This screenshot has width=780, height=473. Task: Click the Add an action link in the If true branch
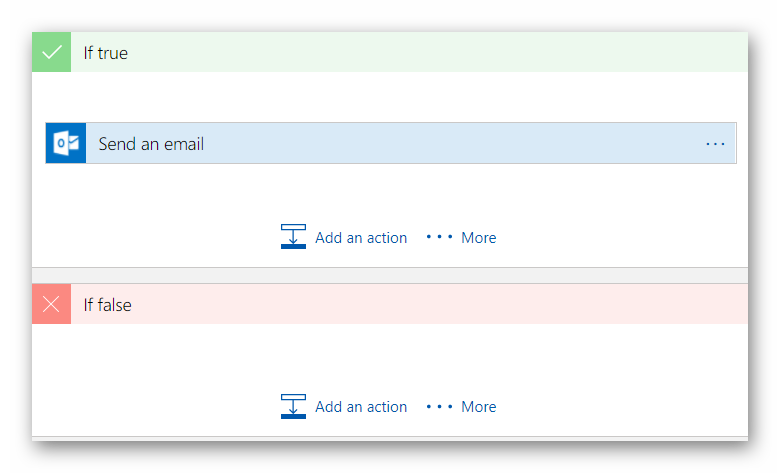(x=361, y=238)
